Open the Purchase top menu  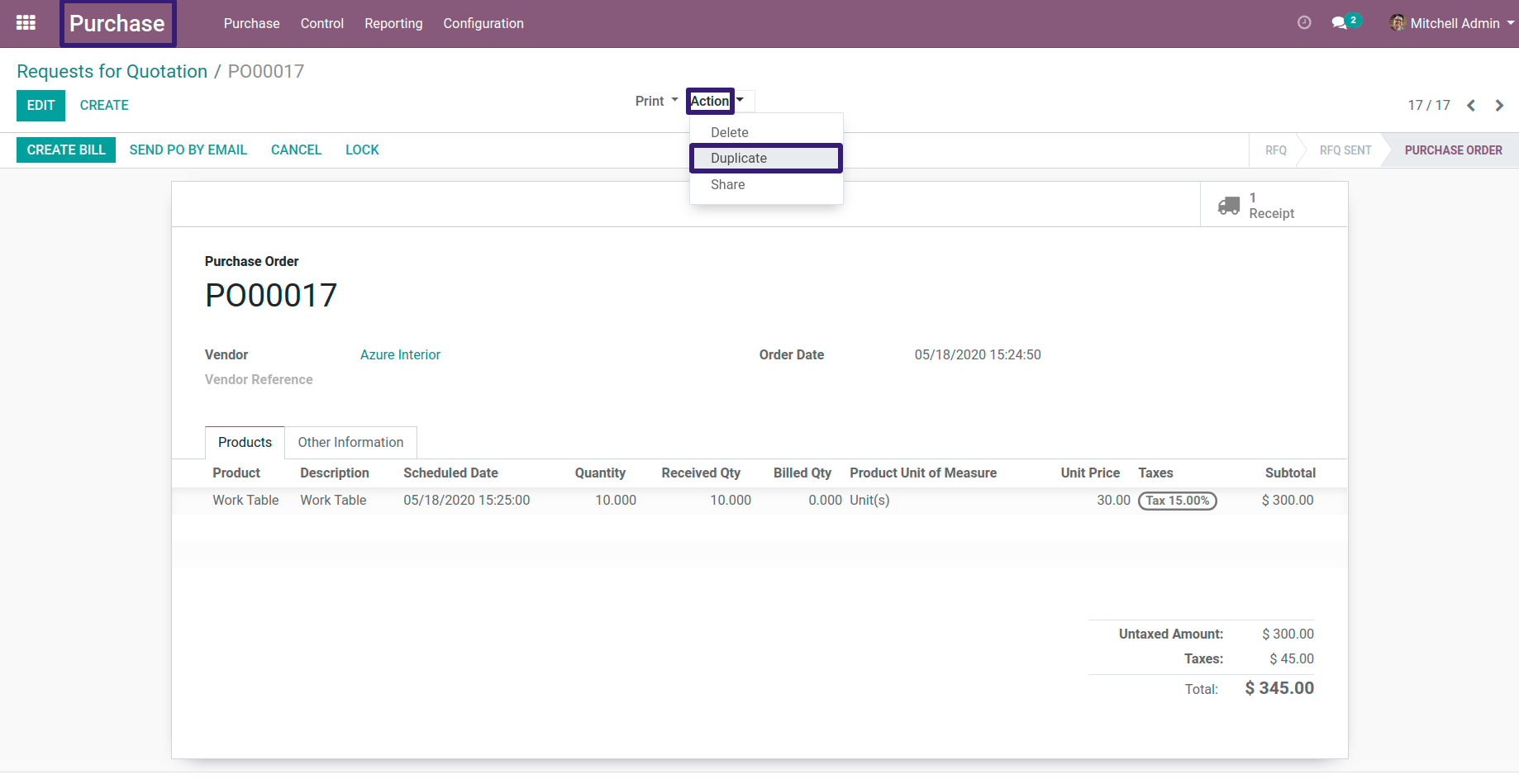(x=251, y=23)
